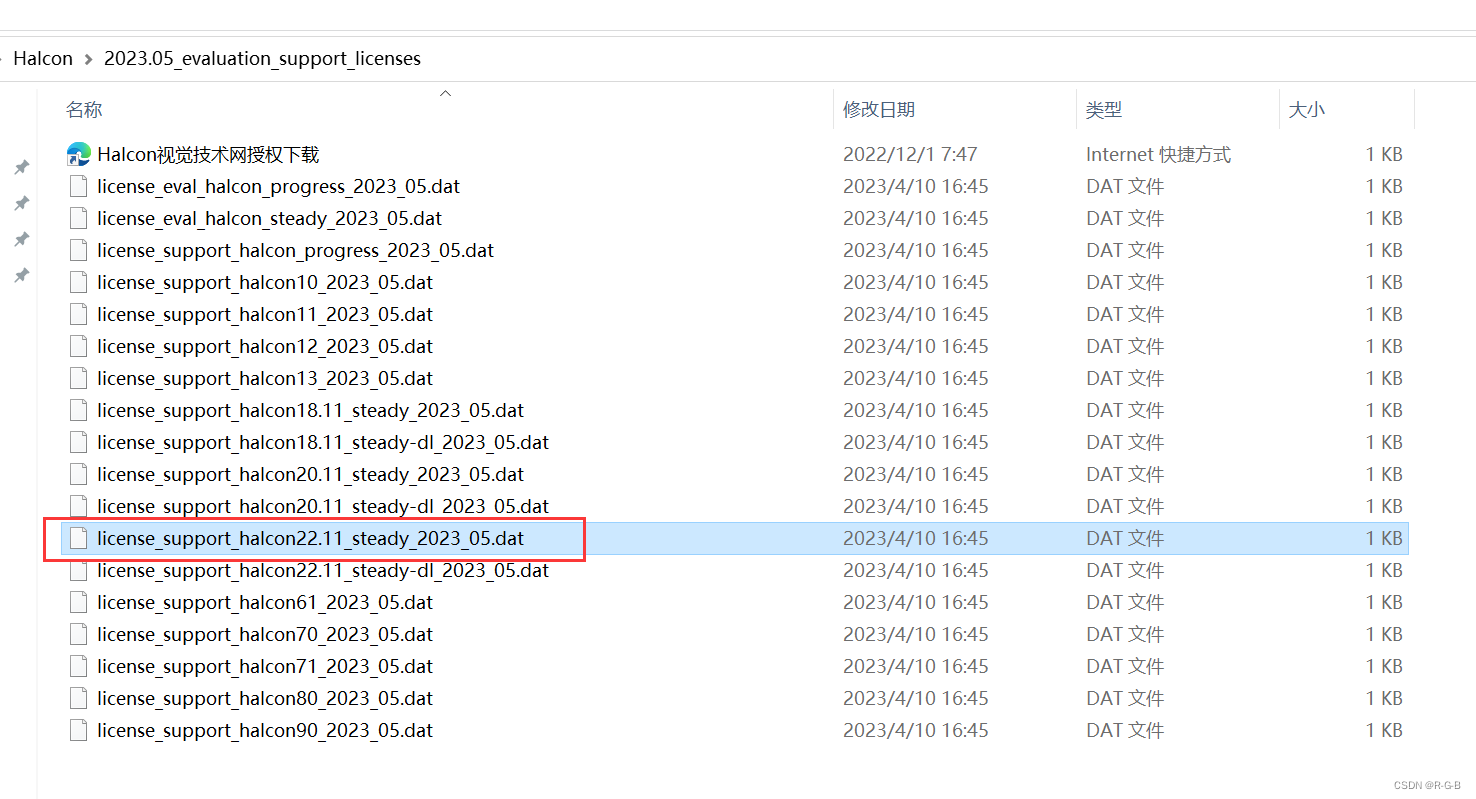The image size is (1476, 799).
Task: Click file icon of license_eval_halcon_progress_2023_05.dat
Action: point(78,186)
